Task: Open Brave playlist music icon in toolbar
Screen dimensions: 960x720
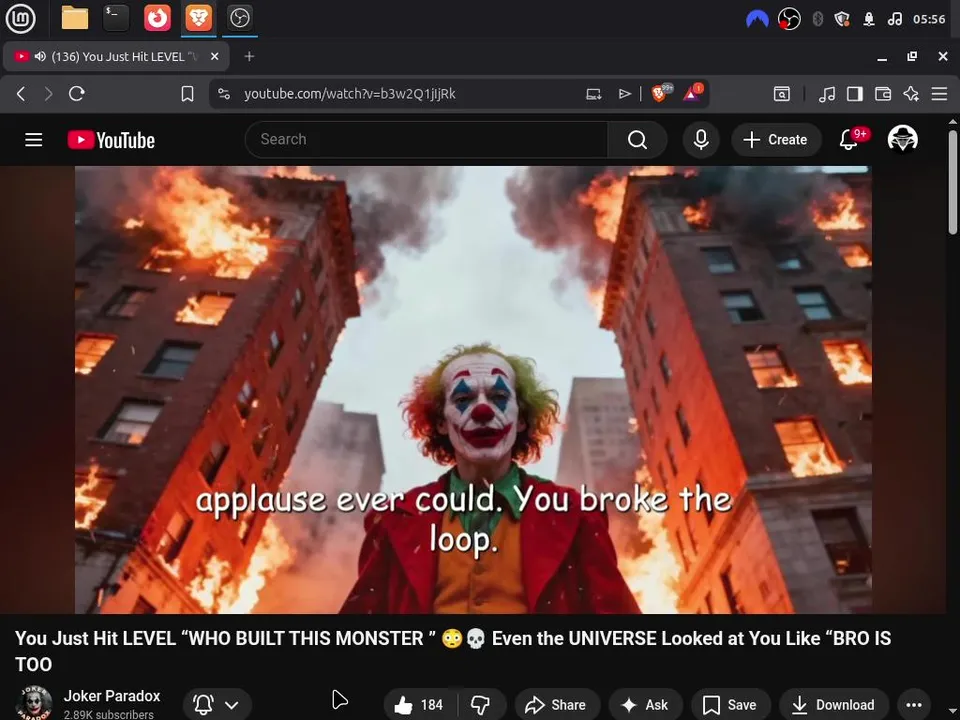Action: click(x=827, y=94)
